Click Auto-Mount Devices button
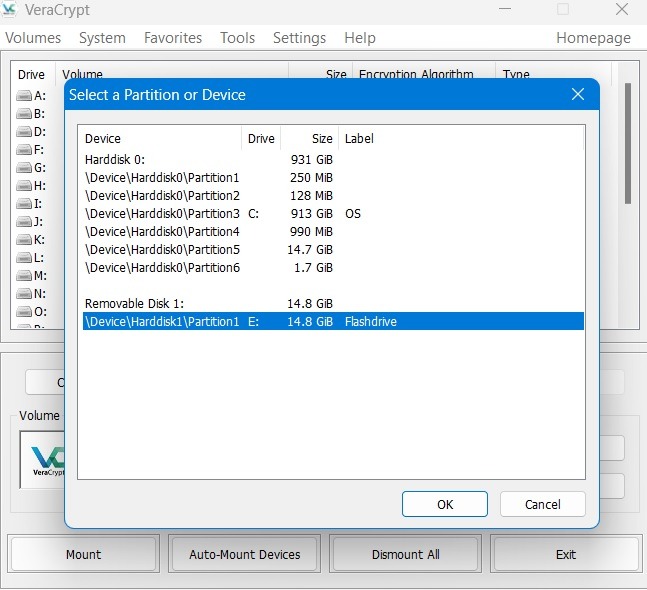647x590 pixels. click(x=244, y=554)
